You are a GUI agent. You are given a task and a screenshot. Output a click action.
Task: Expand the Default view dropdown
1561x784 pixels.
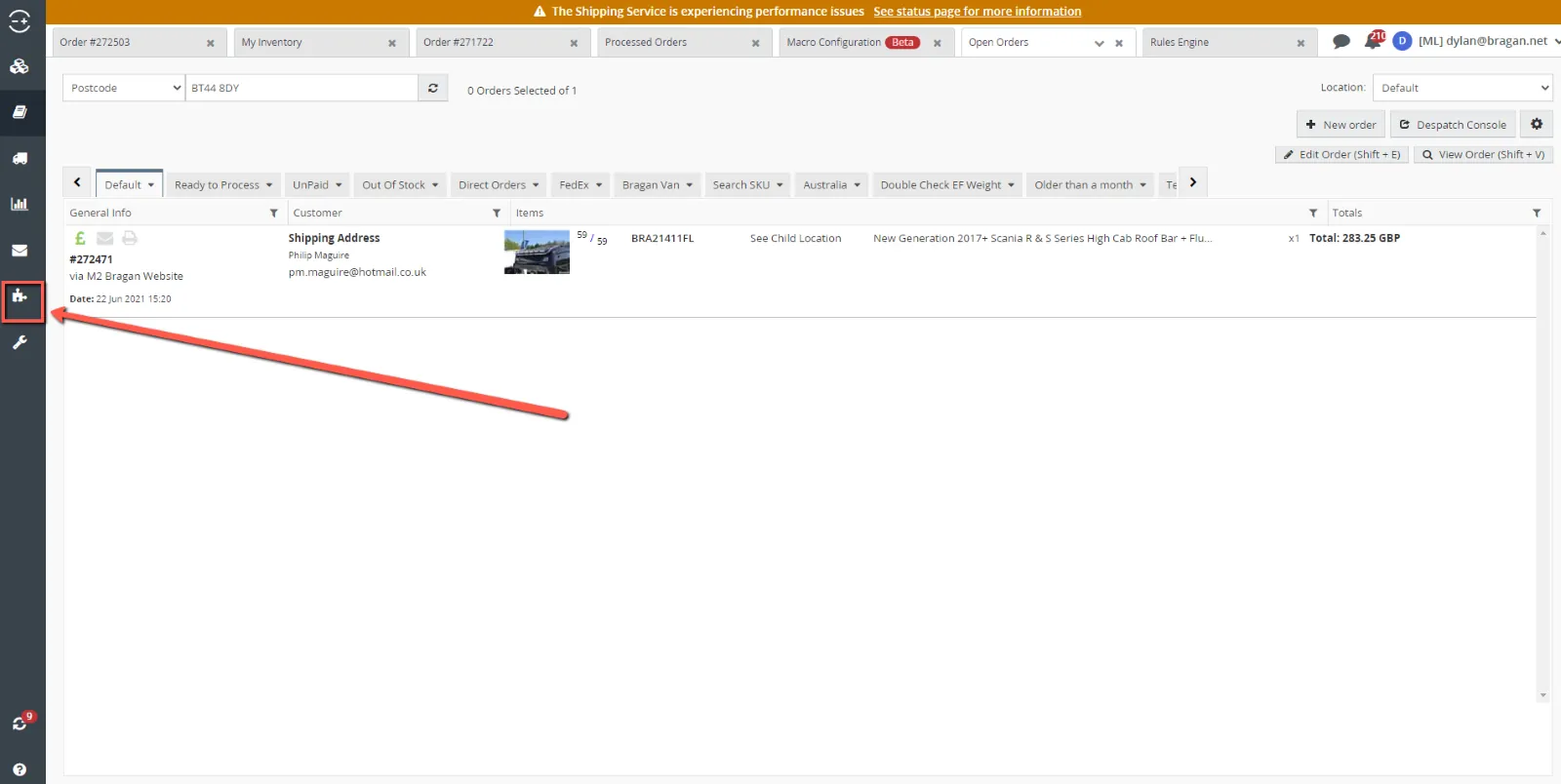(151, 185)
